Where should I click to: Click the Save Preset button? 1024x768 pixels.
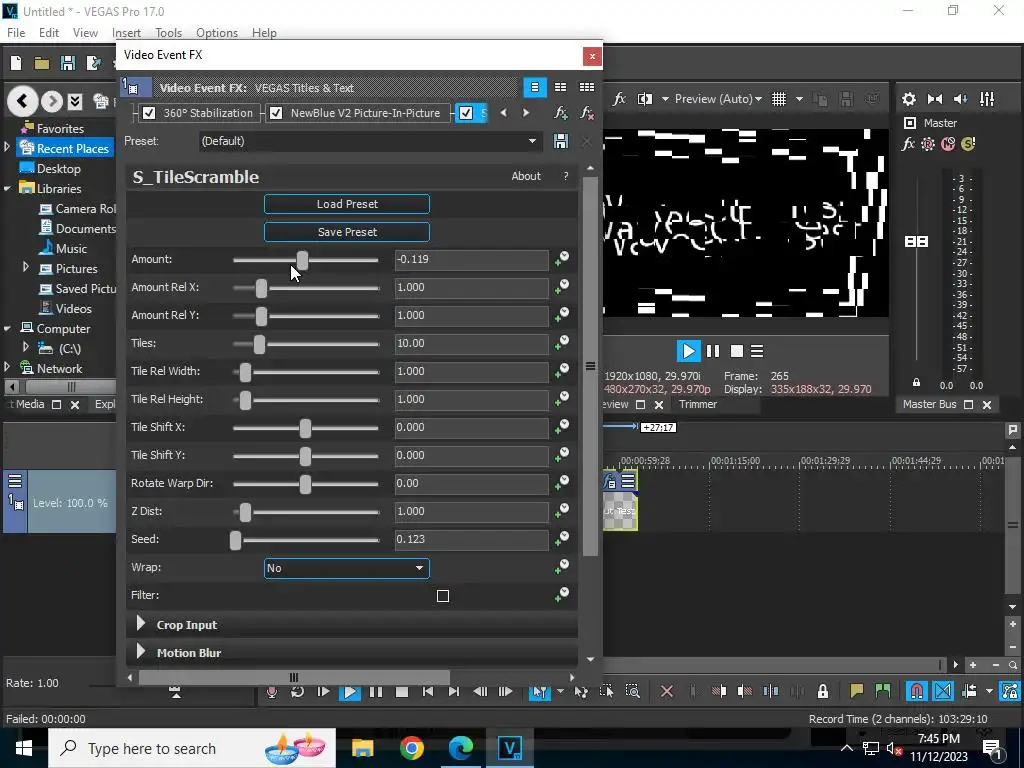pos(347,232)
